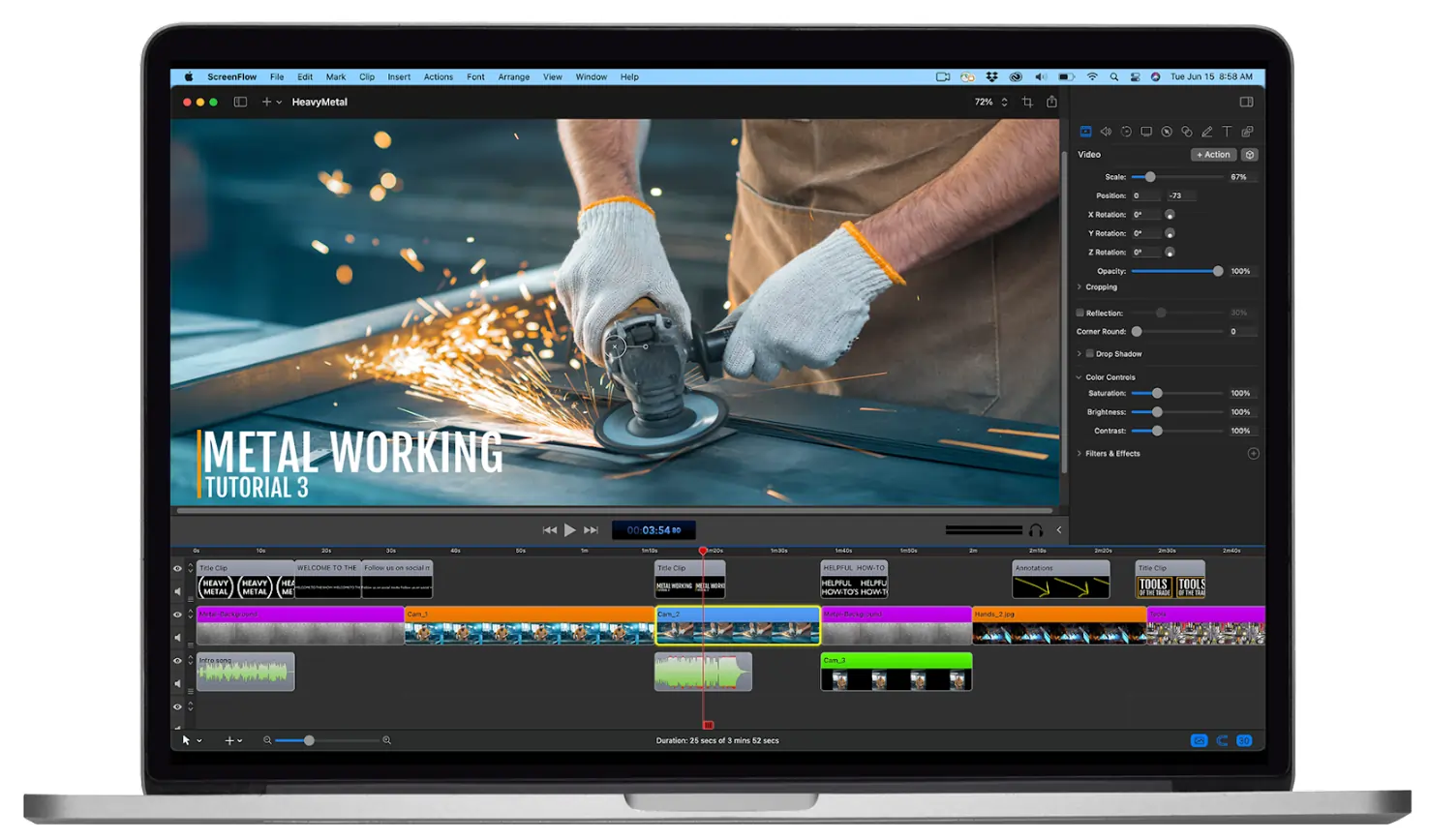Select the arrow pointer tool above the timeline
Image resolution: width=1429 pixels, height=840 pixels.
(187, 739)
